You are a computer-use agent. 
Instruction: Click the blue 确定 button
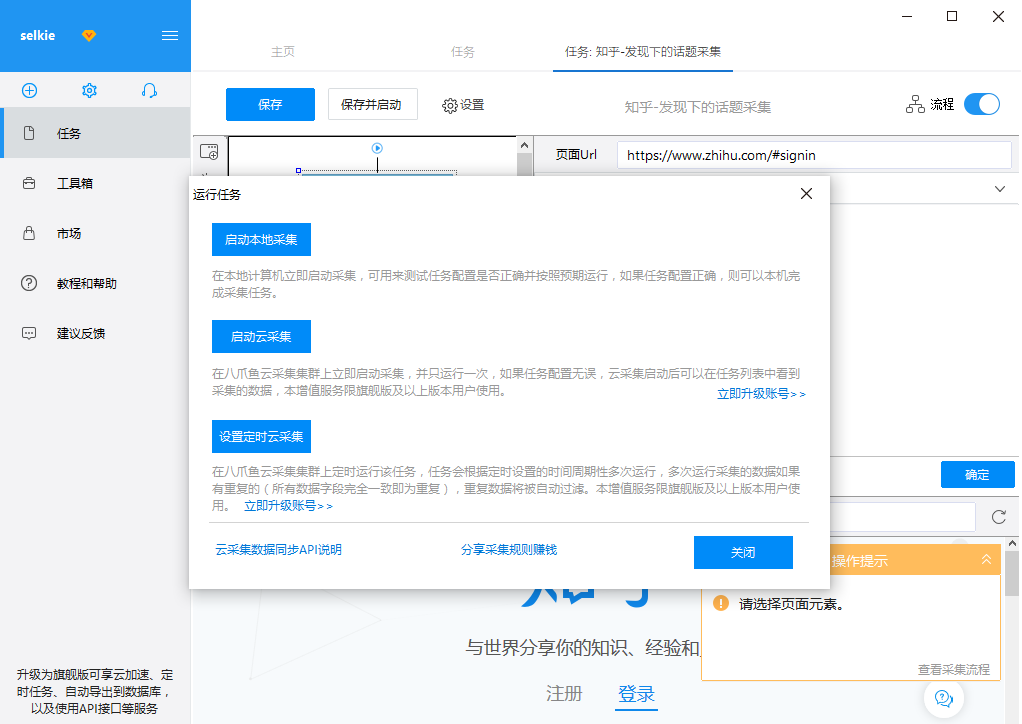(977, 474)
